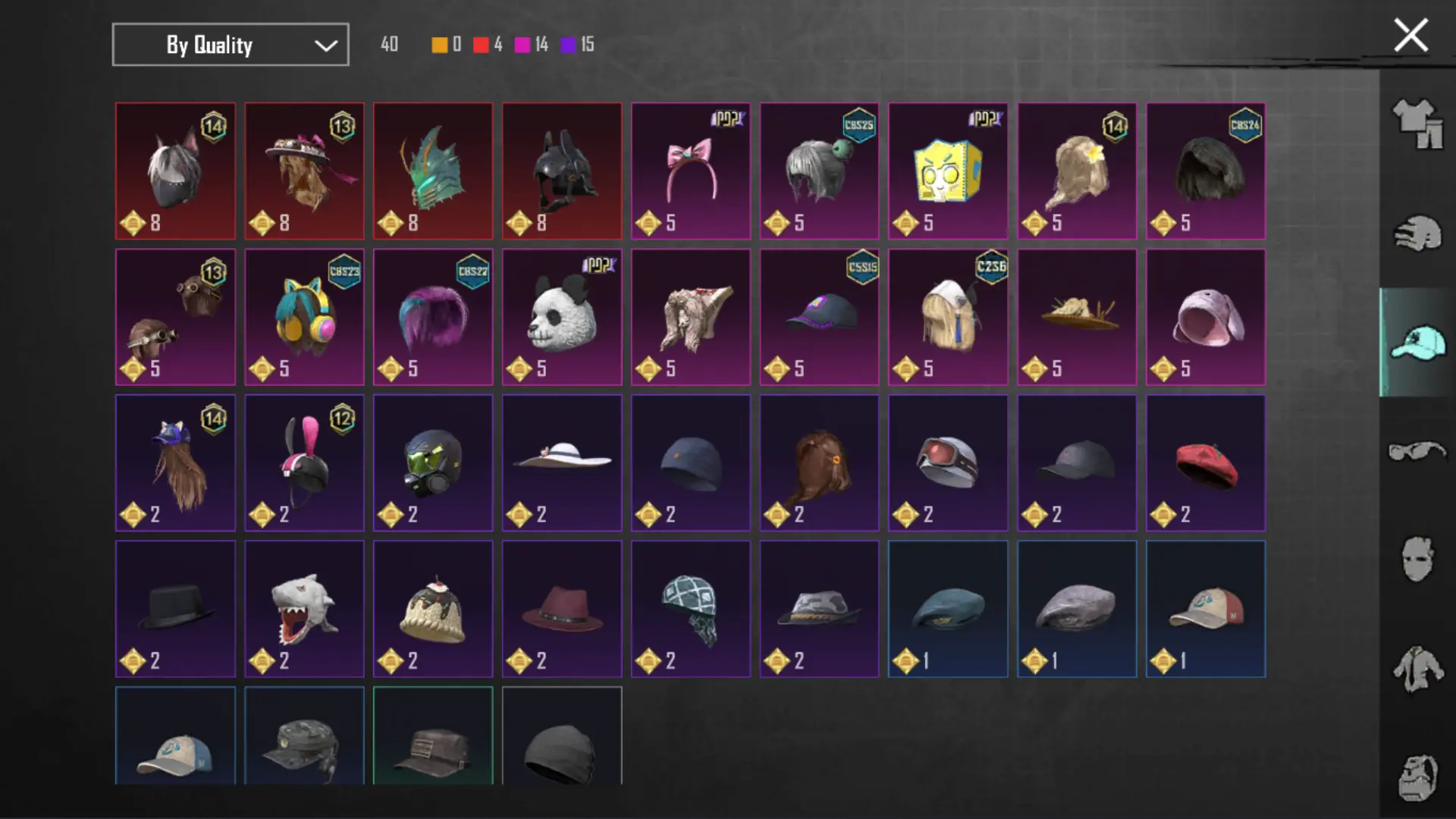Screen dimensions: 1456x819
Task: Click the purple quality count indicator
Action: click(578, 45)
